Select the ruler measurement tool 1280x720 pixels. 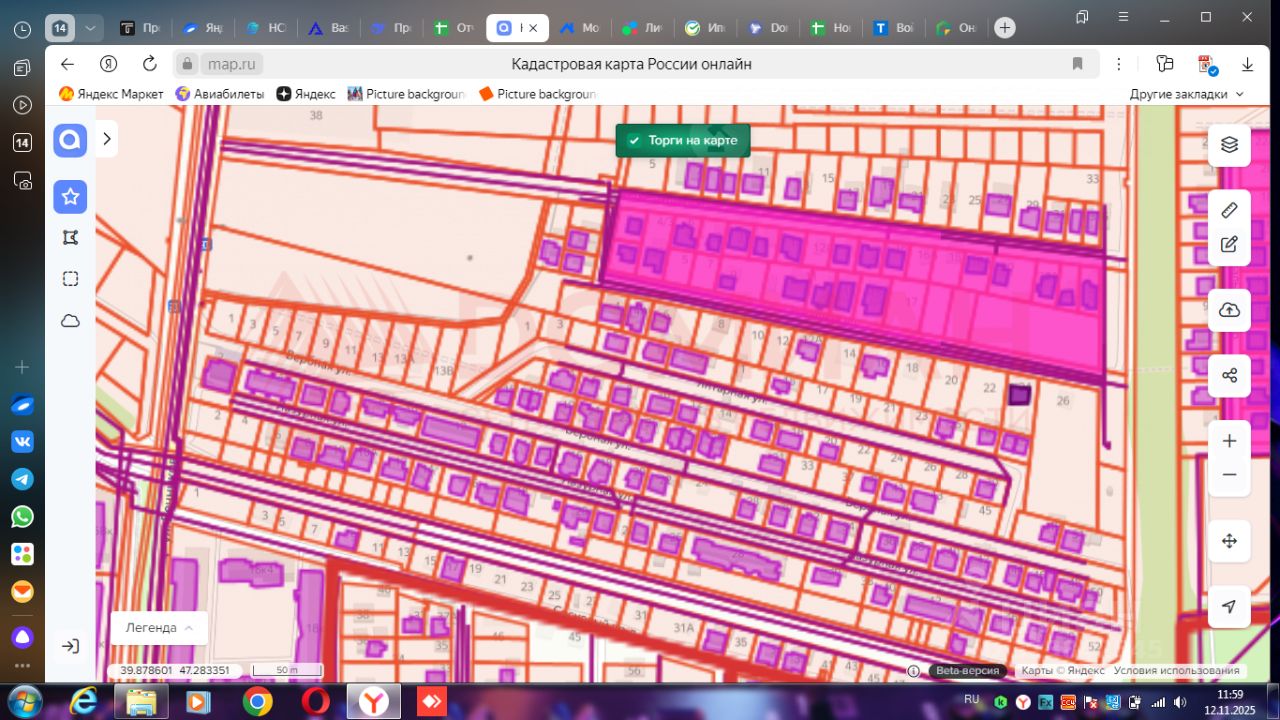(x=1229, y=210)
